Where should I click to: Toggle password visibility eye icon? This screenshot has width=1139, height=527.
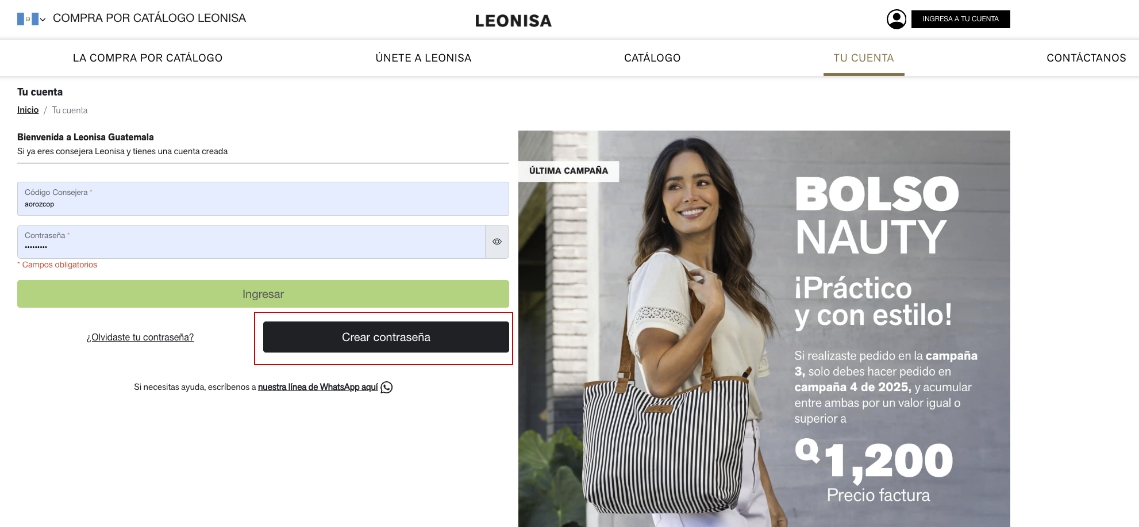pos(497,242)
